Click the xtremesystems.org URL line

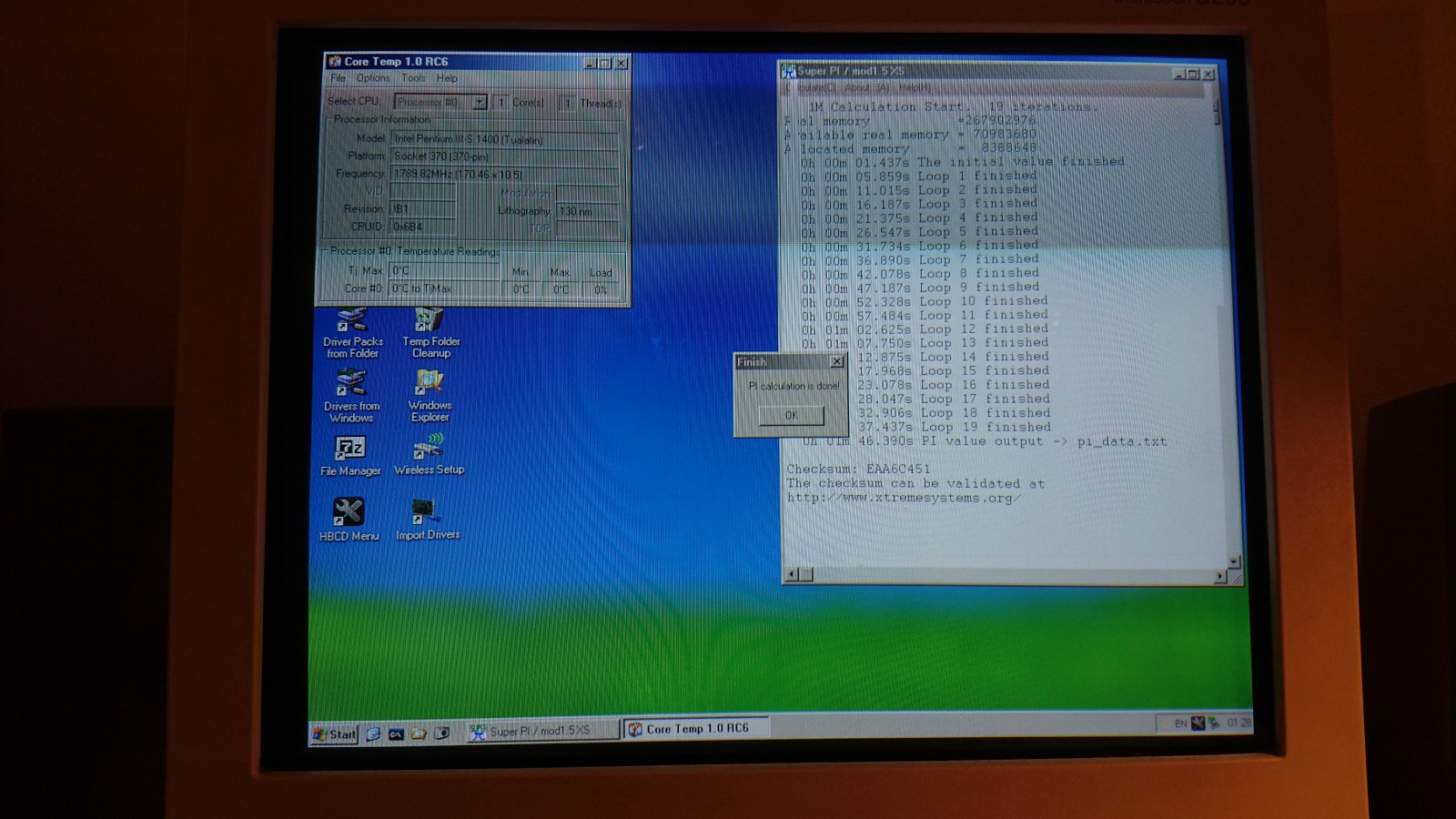coord(904,498)
